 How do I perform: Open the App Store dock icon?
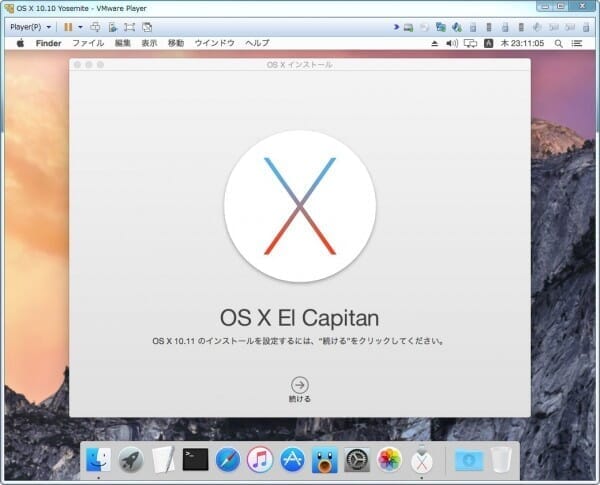point(292,459)
